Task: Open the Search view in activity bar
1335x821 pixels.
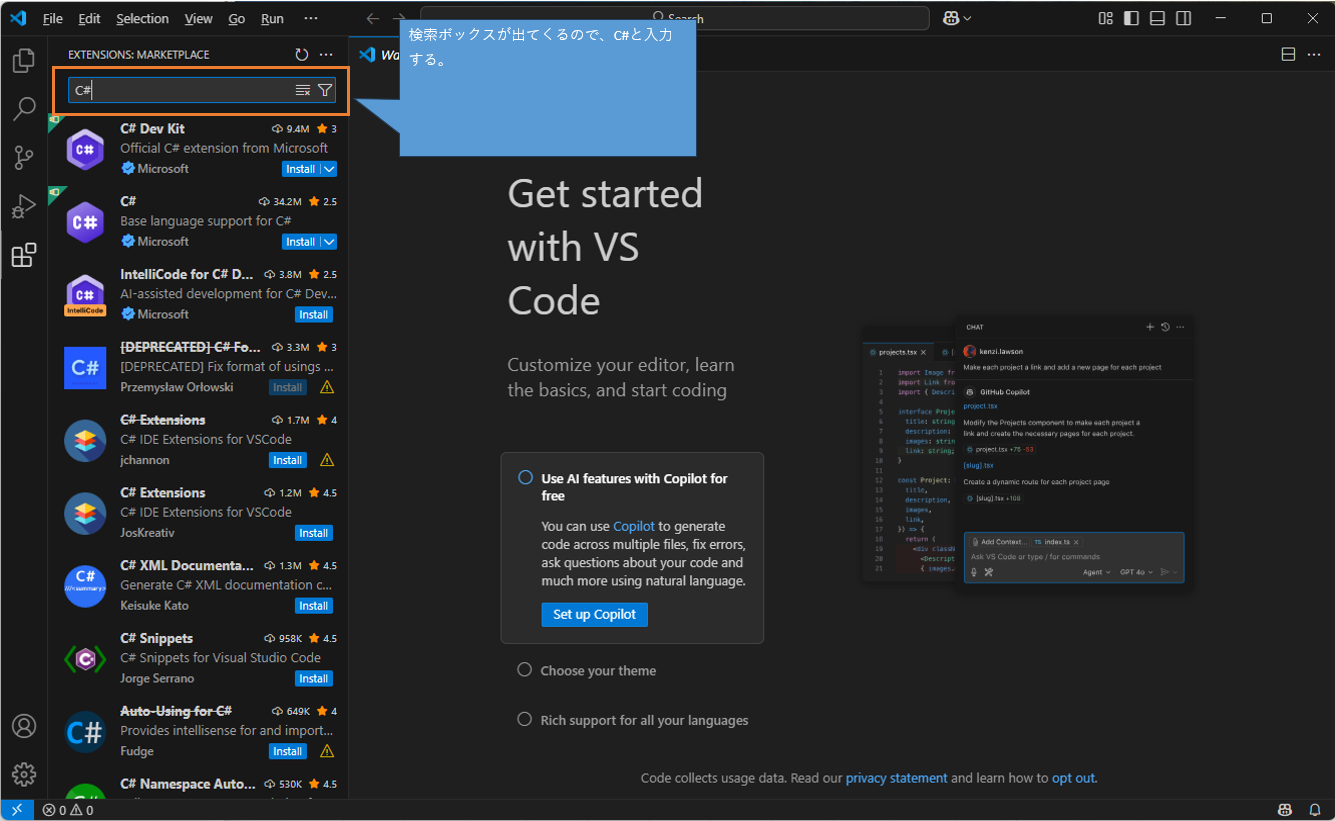Action: (x=24, y=109)
